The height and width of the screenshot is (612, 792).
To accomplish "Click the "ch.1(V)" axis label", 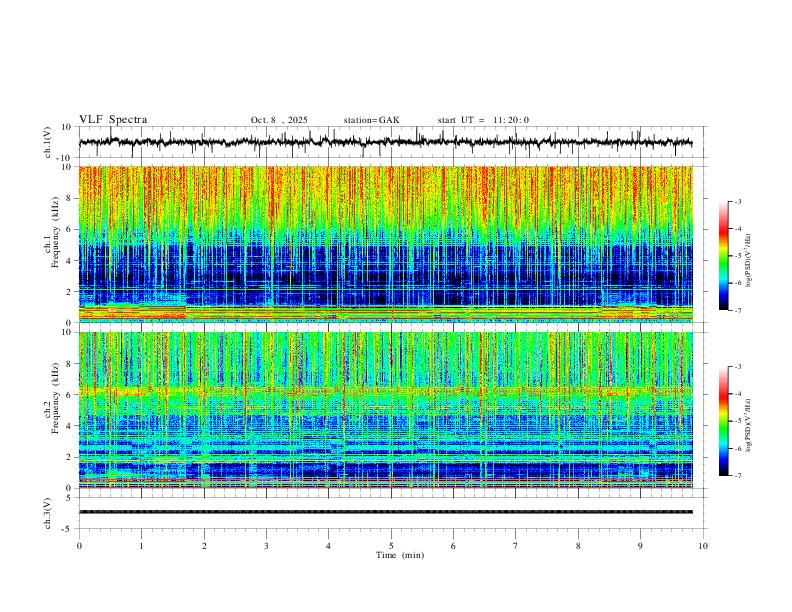I will click(48, 142).
